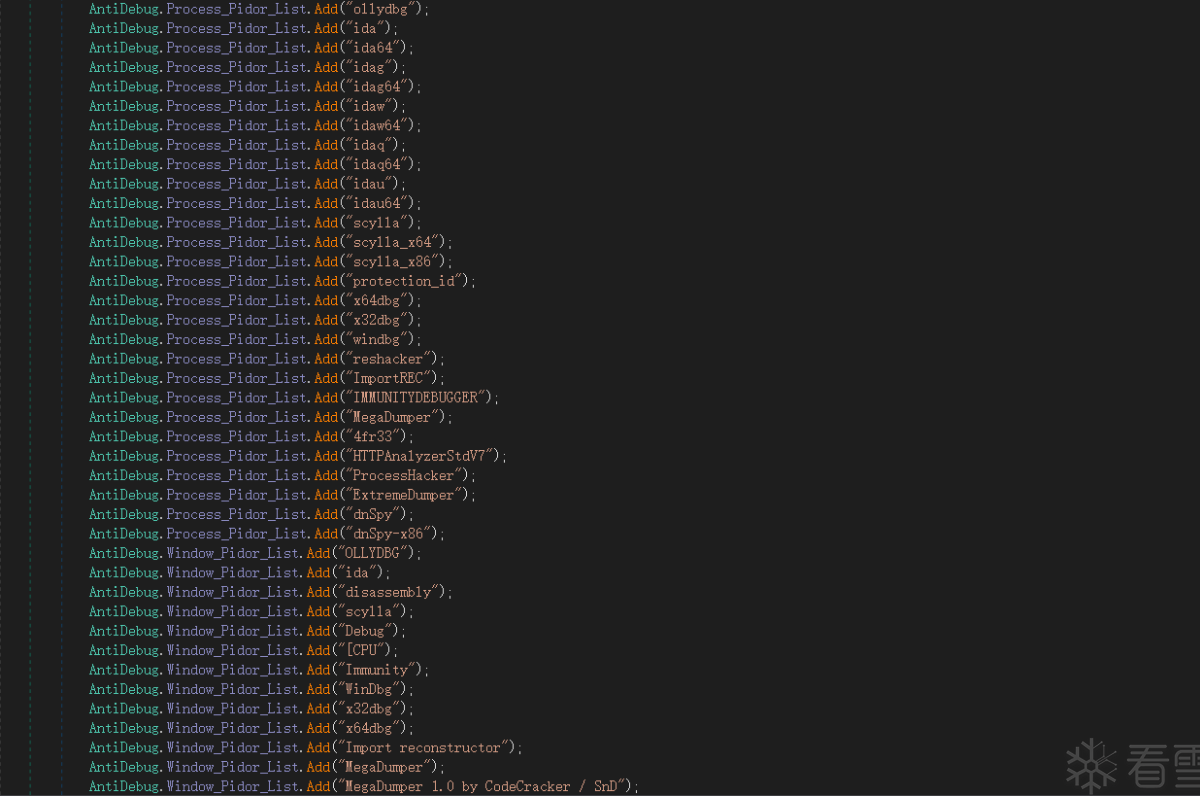The height and width of the screenshot is (796, 1200).
Task: Place cursor on the "idag" line
Action: (248, 67)
